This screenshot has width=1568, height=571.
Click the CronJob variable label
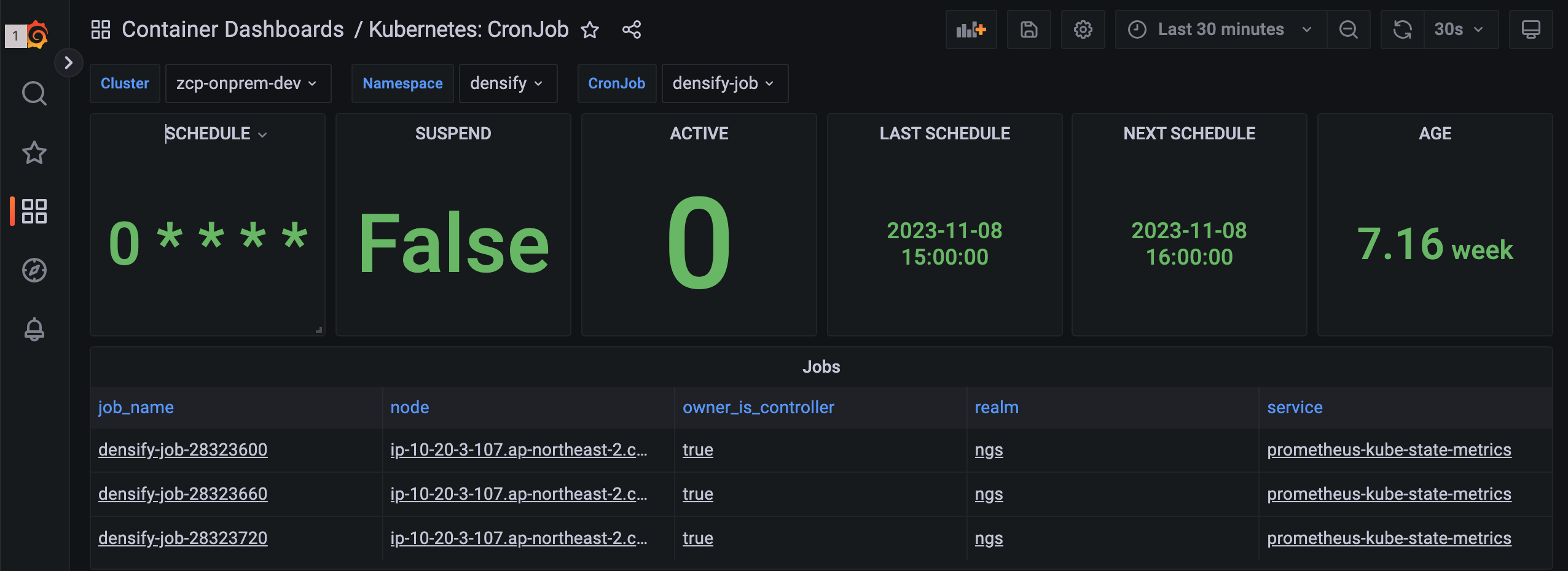[x=617, y=84]
